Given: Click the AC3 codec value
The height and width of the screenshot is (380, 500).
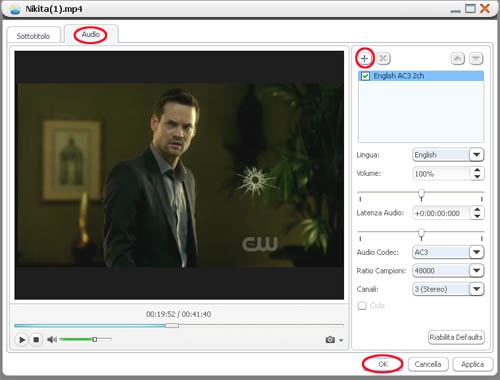Looking at the screenshot, I should [421, 252].
